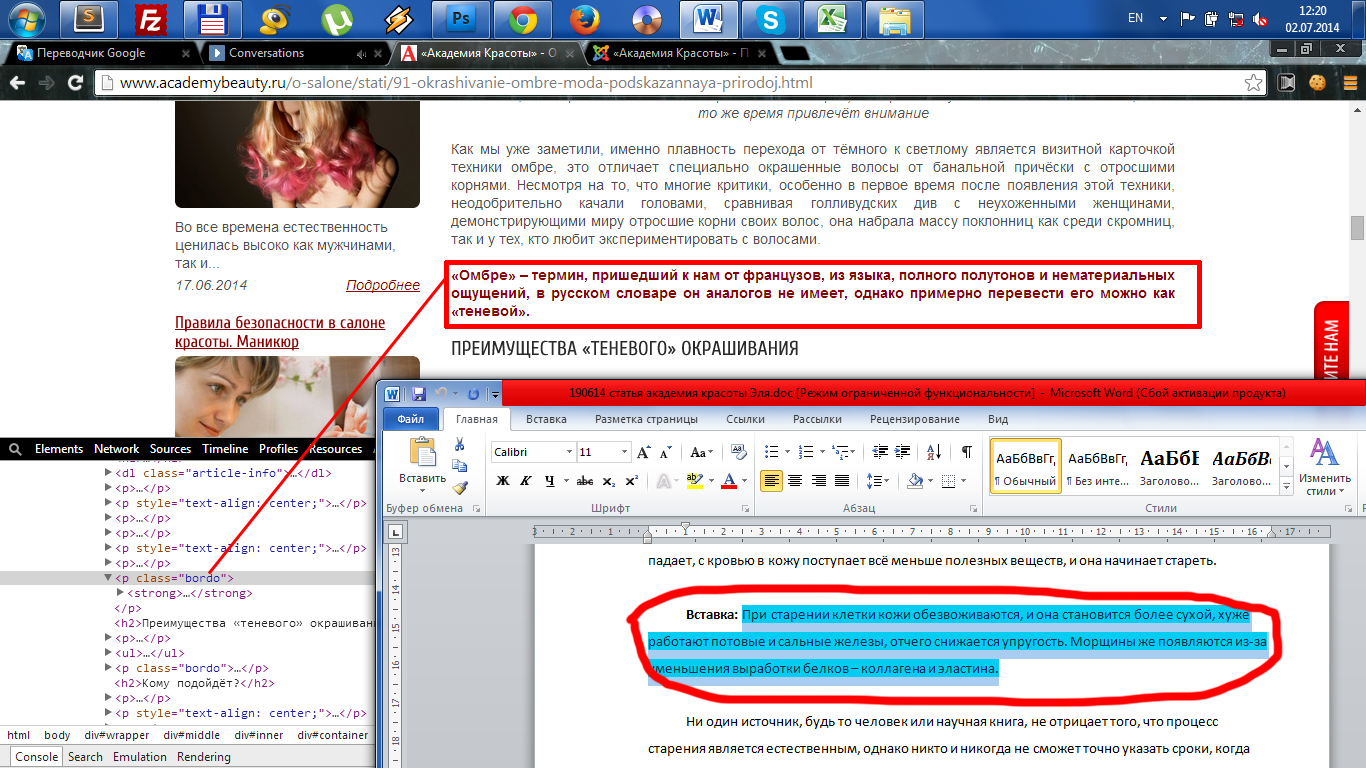This screenshot has width=1366, height=768.
Task: Open Skype from the taskbar
Action: [x=770, y=20]
